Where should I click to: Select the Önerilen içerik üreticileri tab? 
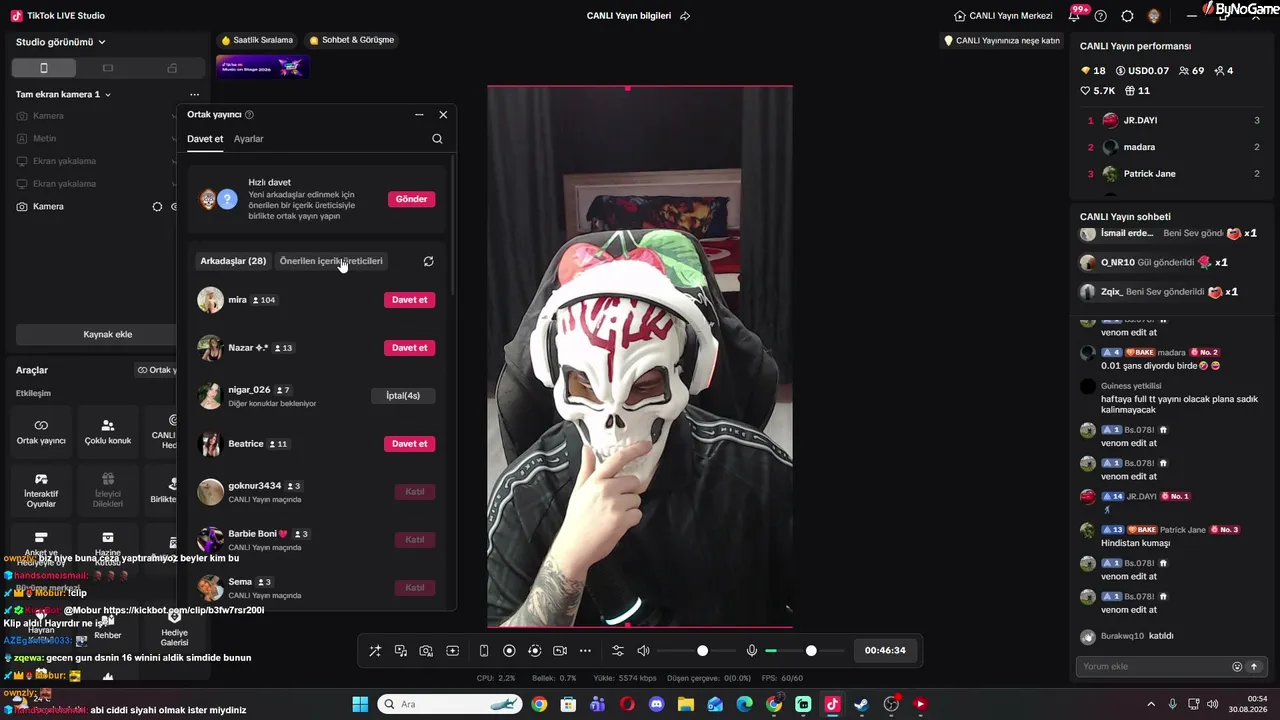tap(331, 261)
